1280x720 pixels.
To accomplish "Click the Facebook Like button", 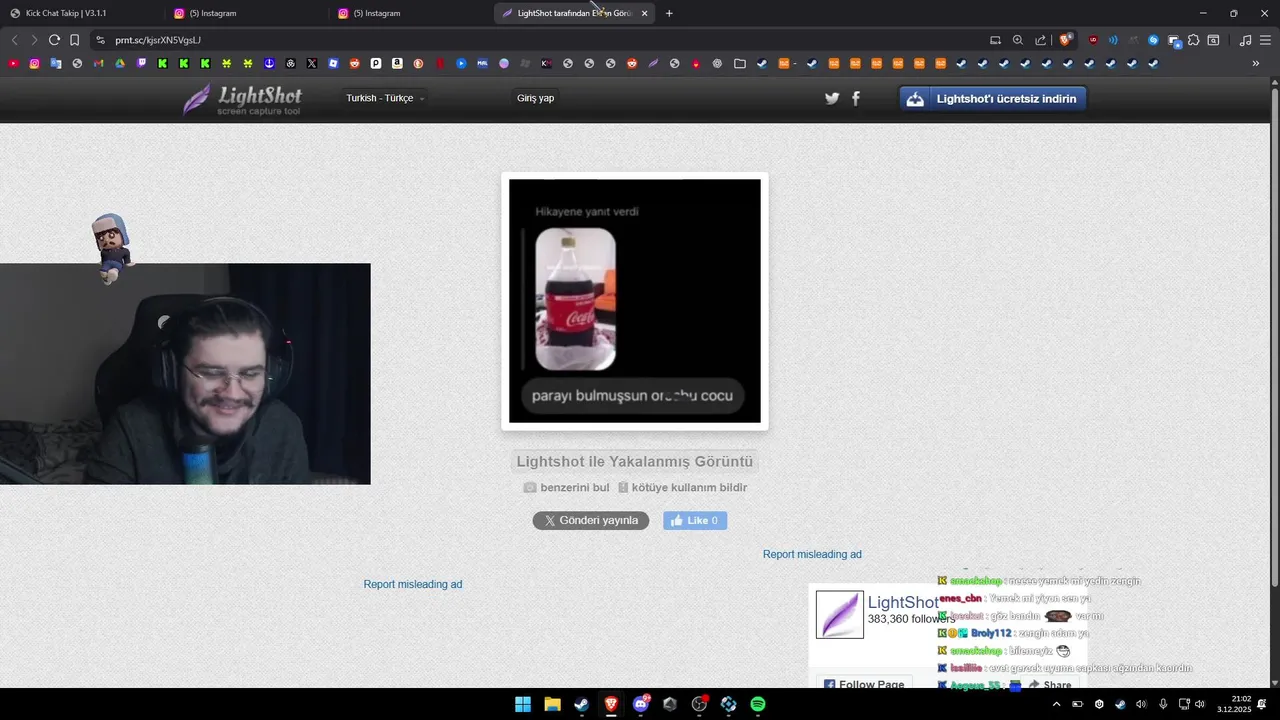I will pyautogui.click(x=695, y=520).
